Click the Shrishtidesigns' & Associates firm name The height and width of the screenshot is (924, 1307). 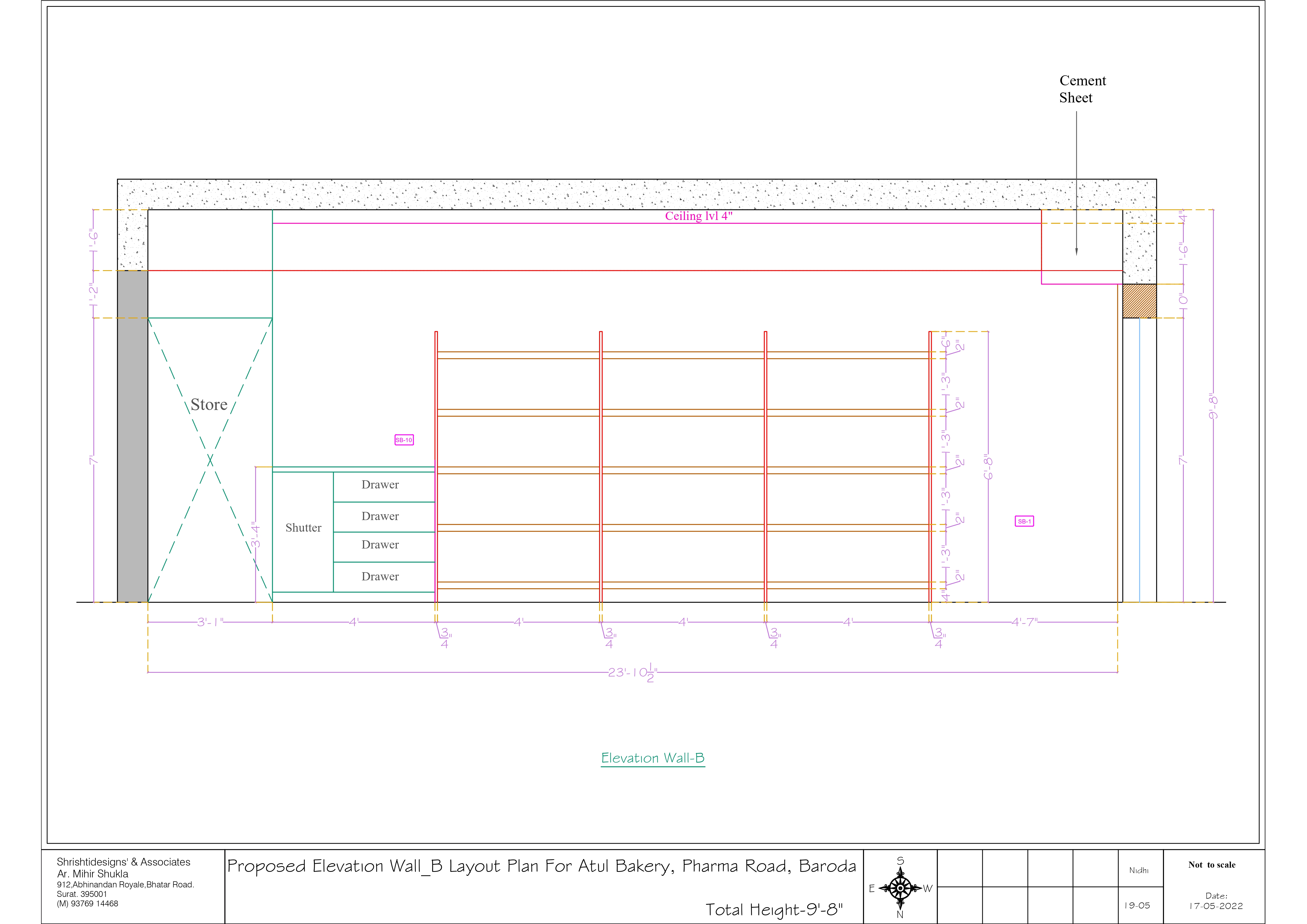pos(124,862)
